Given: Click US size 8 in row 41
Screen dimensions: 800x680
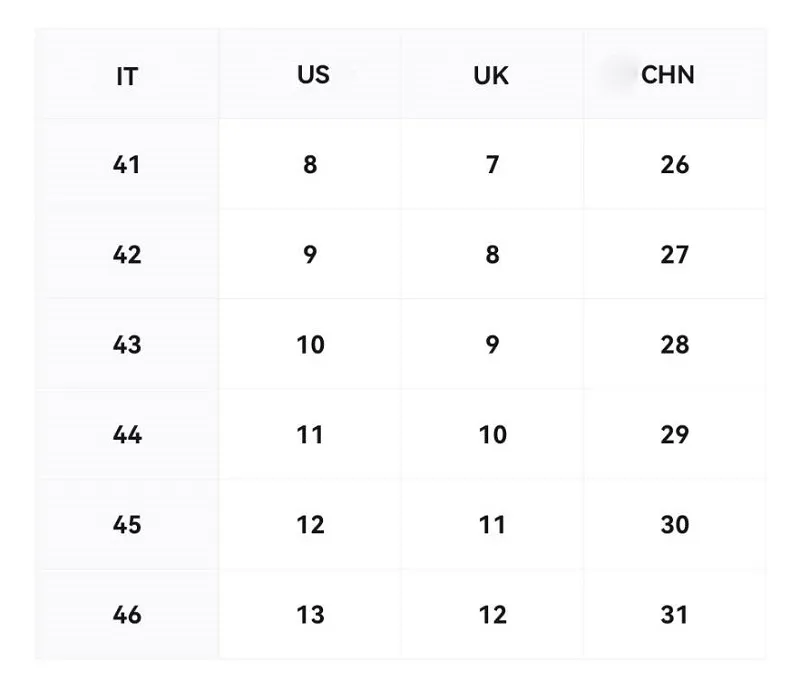Looking at the screenshot, I should tap(310, 165).
